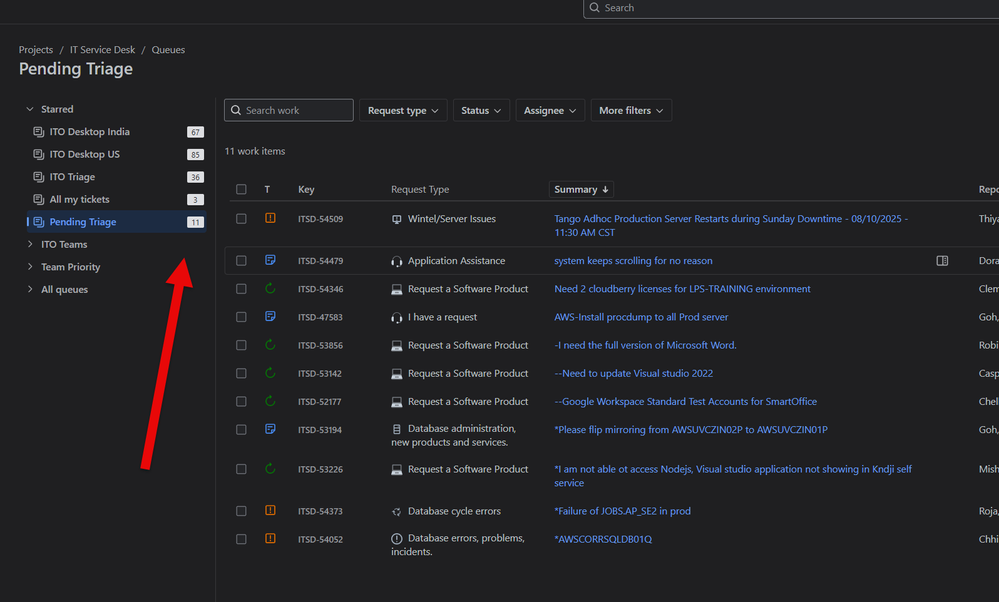Select the Pending Triage queue

[116, 222]
